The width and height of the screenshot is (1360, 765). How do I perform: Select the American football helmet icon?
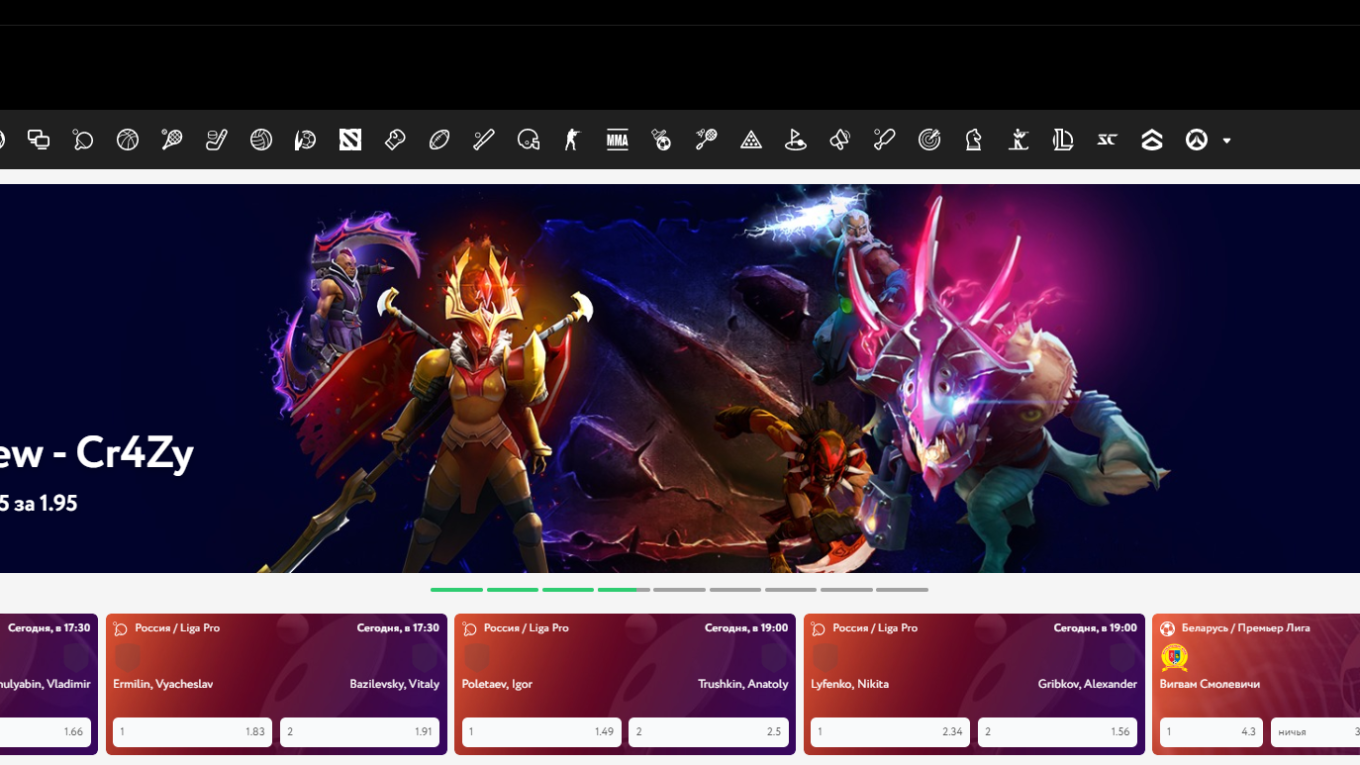click(x=528, y=140)
